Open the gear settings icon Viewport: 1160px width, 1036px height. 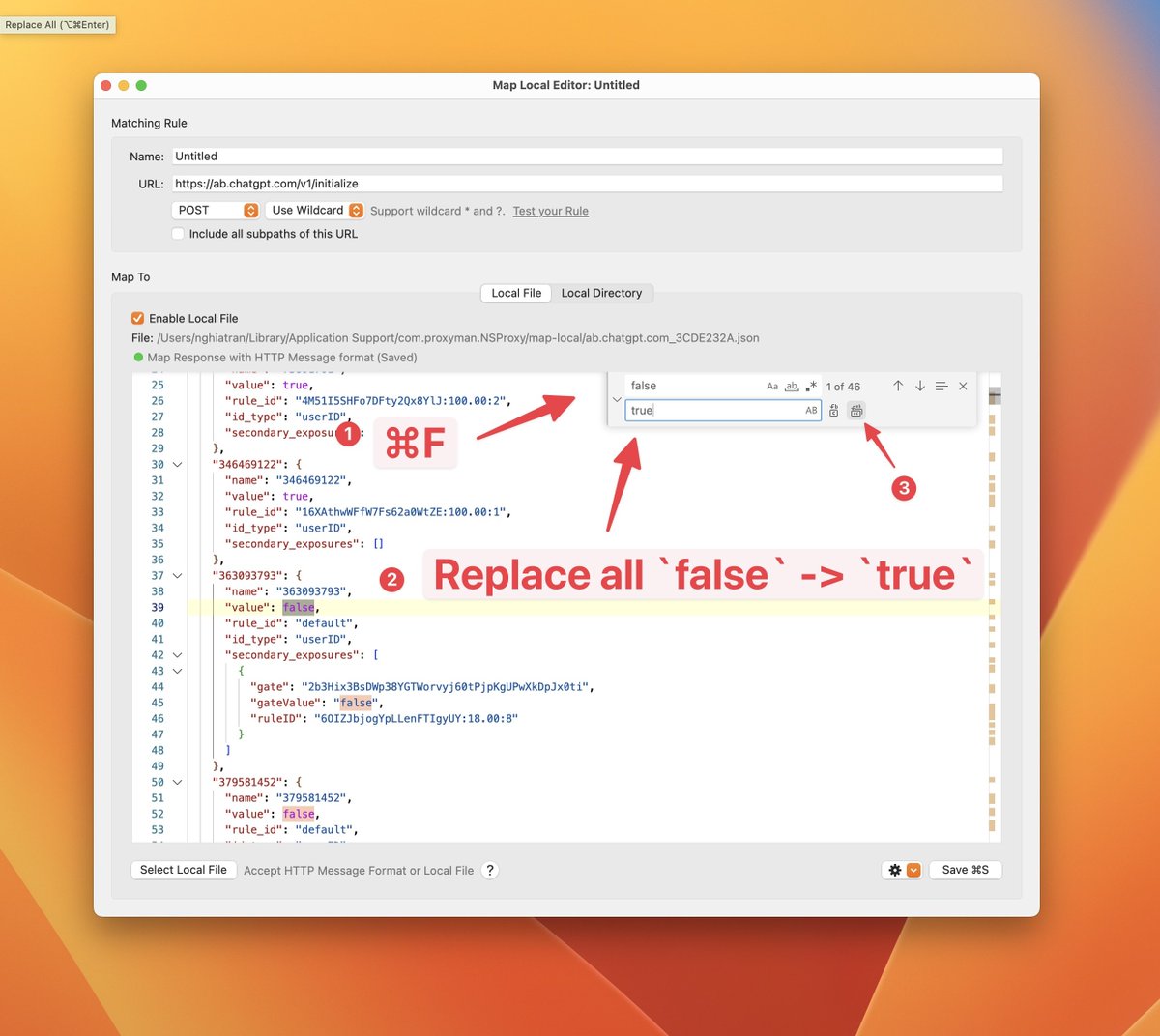(895, 870)
